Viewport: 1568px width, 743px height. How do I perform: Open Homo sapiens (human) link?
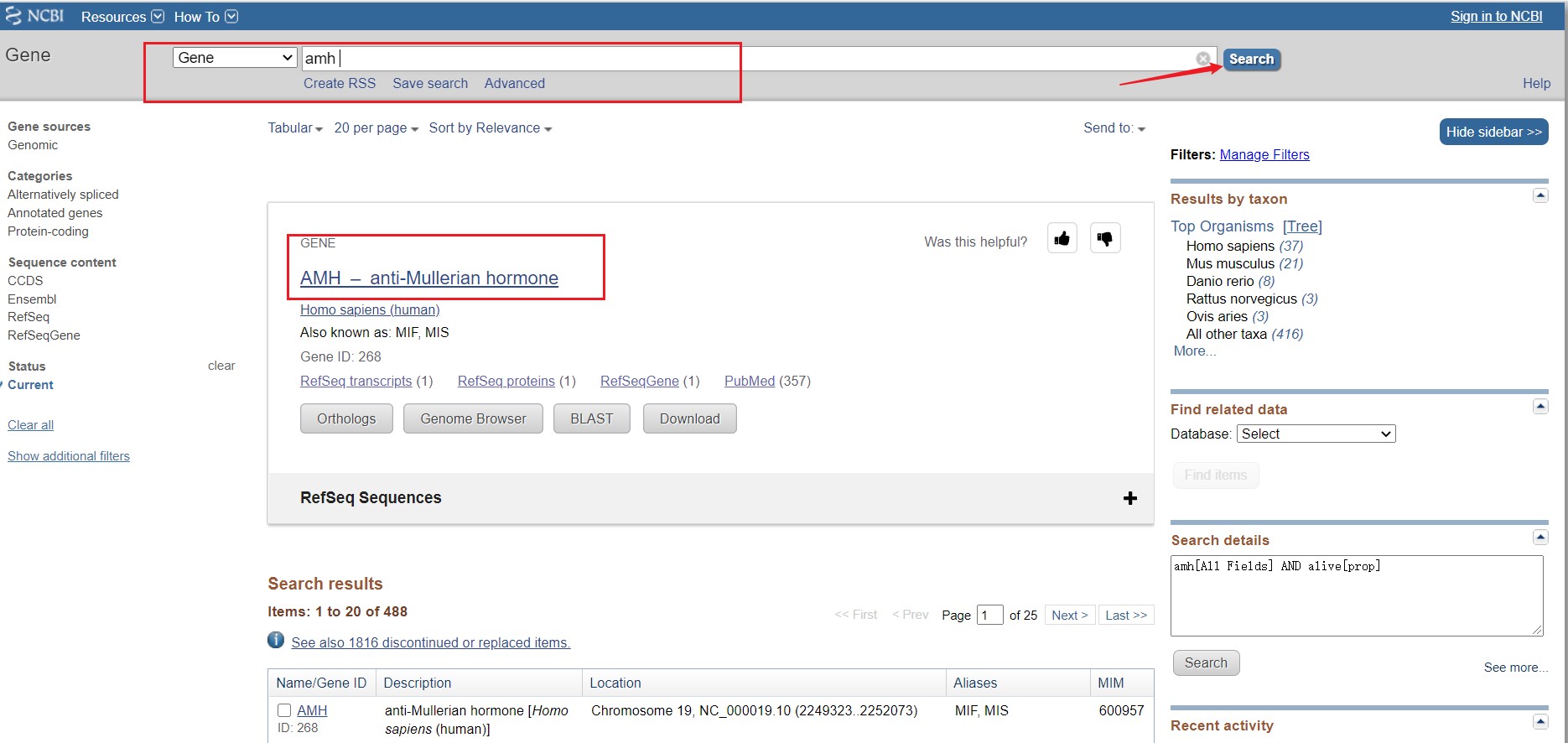pyautogui.click(x=370, y=309)
